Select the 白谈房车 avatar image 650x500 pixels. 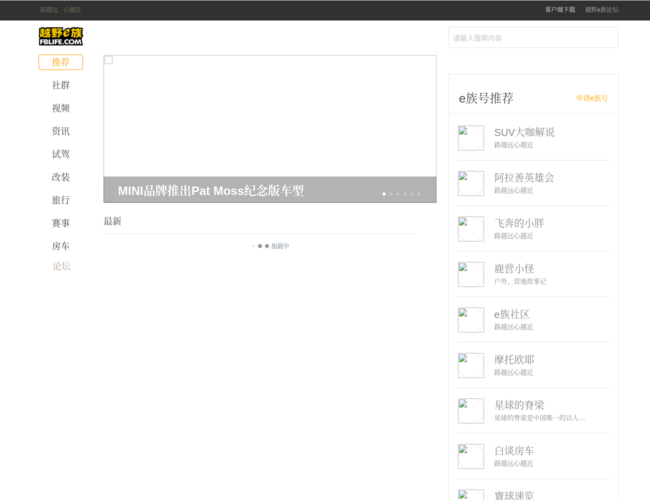(471, 456)
